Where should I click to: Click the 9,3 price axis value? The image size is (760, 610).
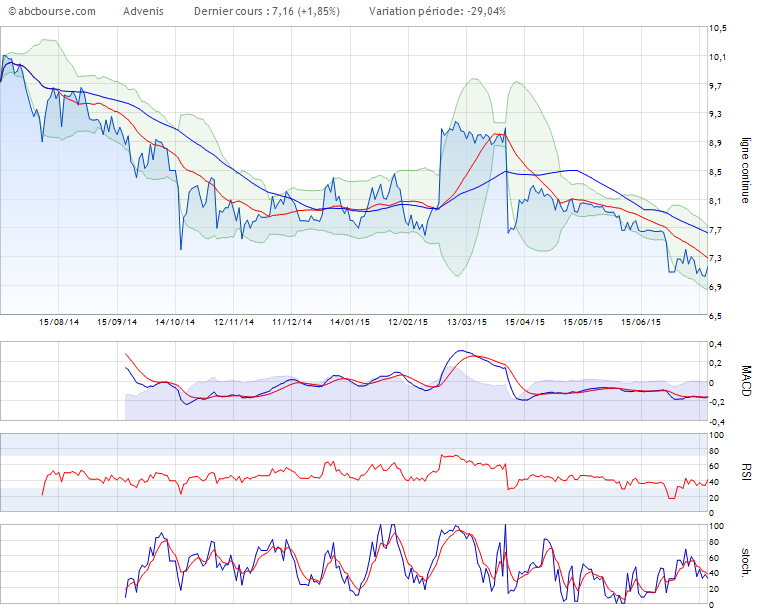tap(715, 114)
